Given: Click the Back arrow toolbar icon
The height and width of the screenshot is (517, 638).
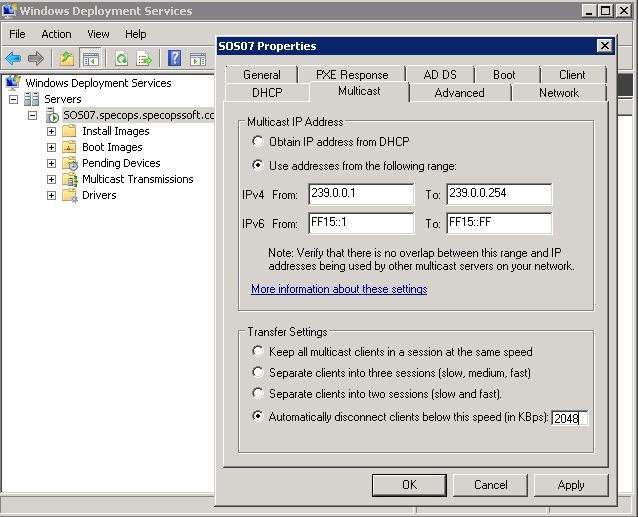Looking at the screenshot, I should point(13,59).
